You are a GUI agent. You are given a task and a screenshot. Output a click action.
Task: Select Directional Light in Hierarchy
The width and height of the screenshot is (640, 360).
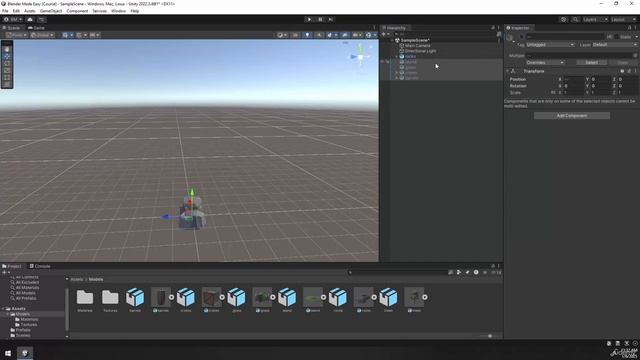[x=420, y=51]
